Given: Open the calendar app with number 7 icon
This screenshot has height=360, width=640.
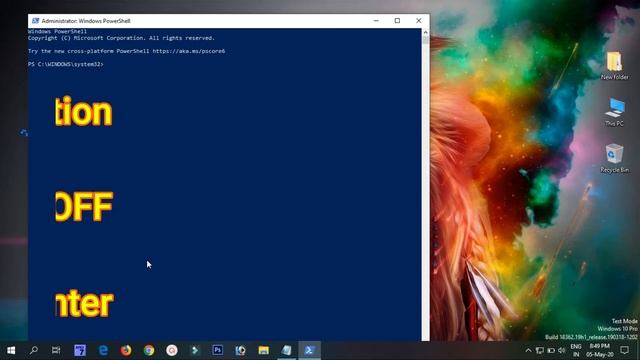Looking at the screenshot, I should pyautogui.click(x=80, y=350).
